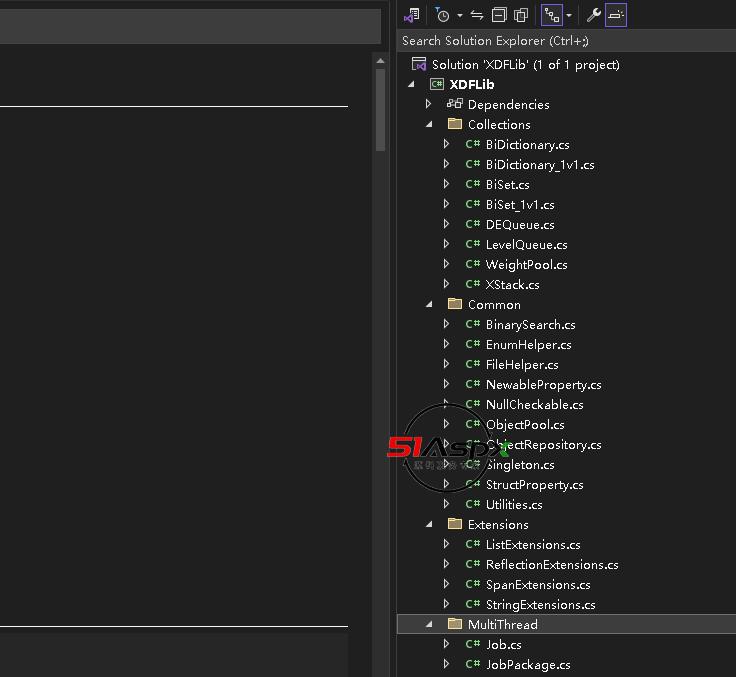Click the Common folder icon
This screenshot has height=677, width=736.
pyautogui.click(x=455, y=305)
